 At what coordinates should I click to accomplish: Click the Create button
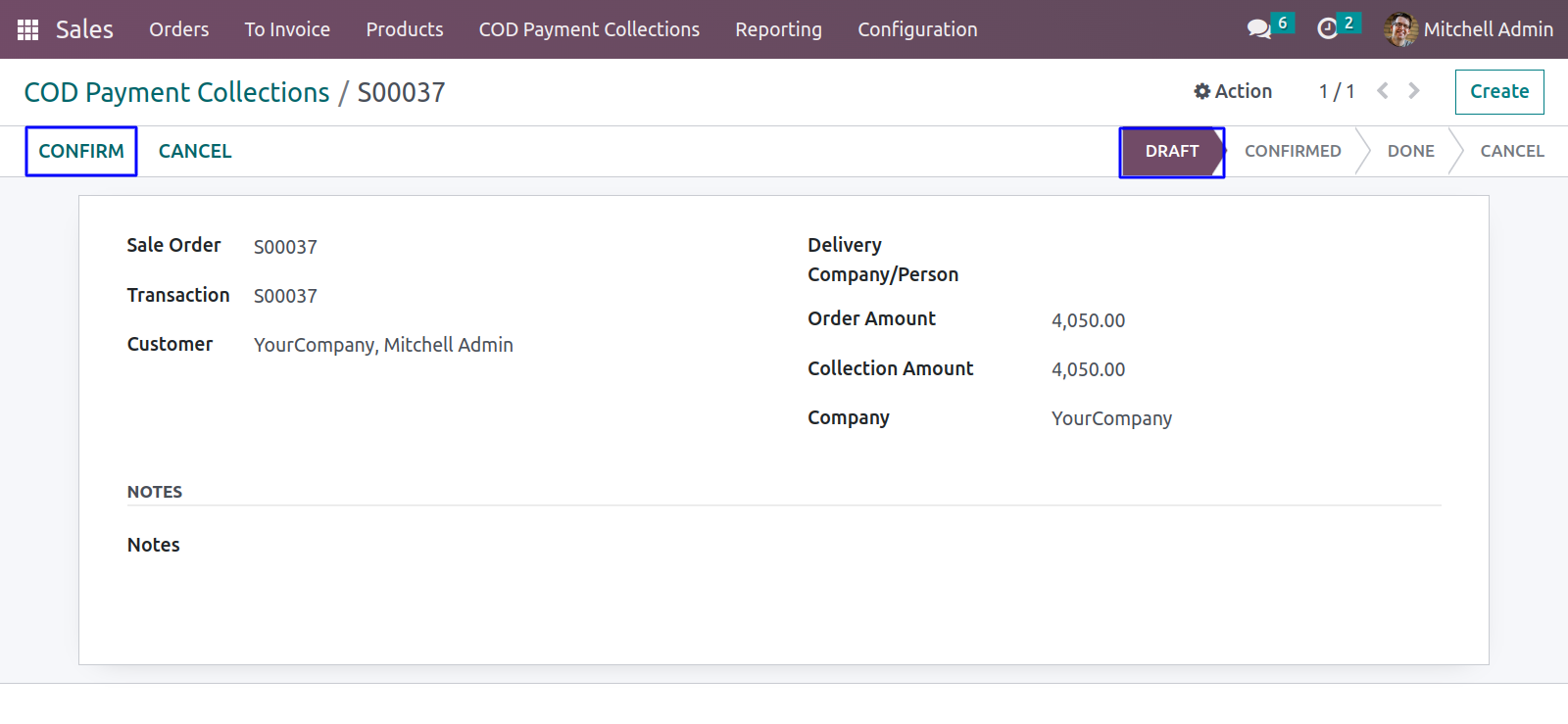(x=1499, y=91)
